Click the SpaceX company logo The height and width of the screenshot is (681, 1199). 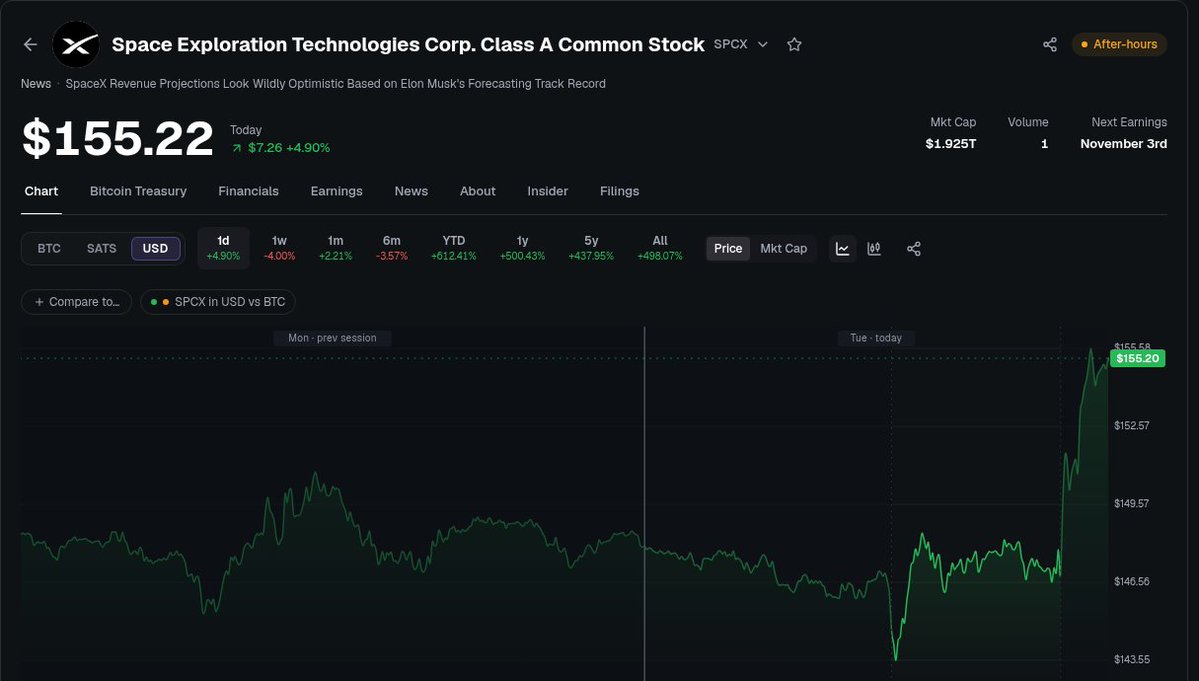click(76, 44)
